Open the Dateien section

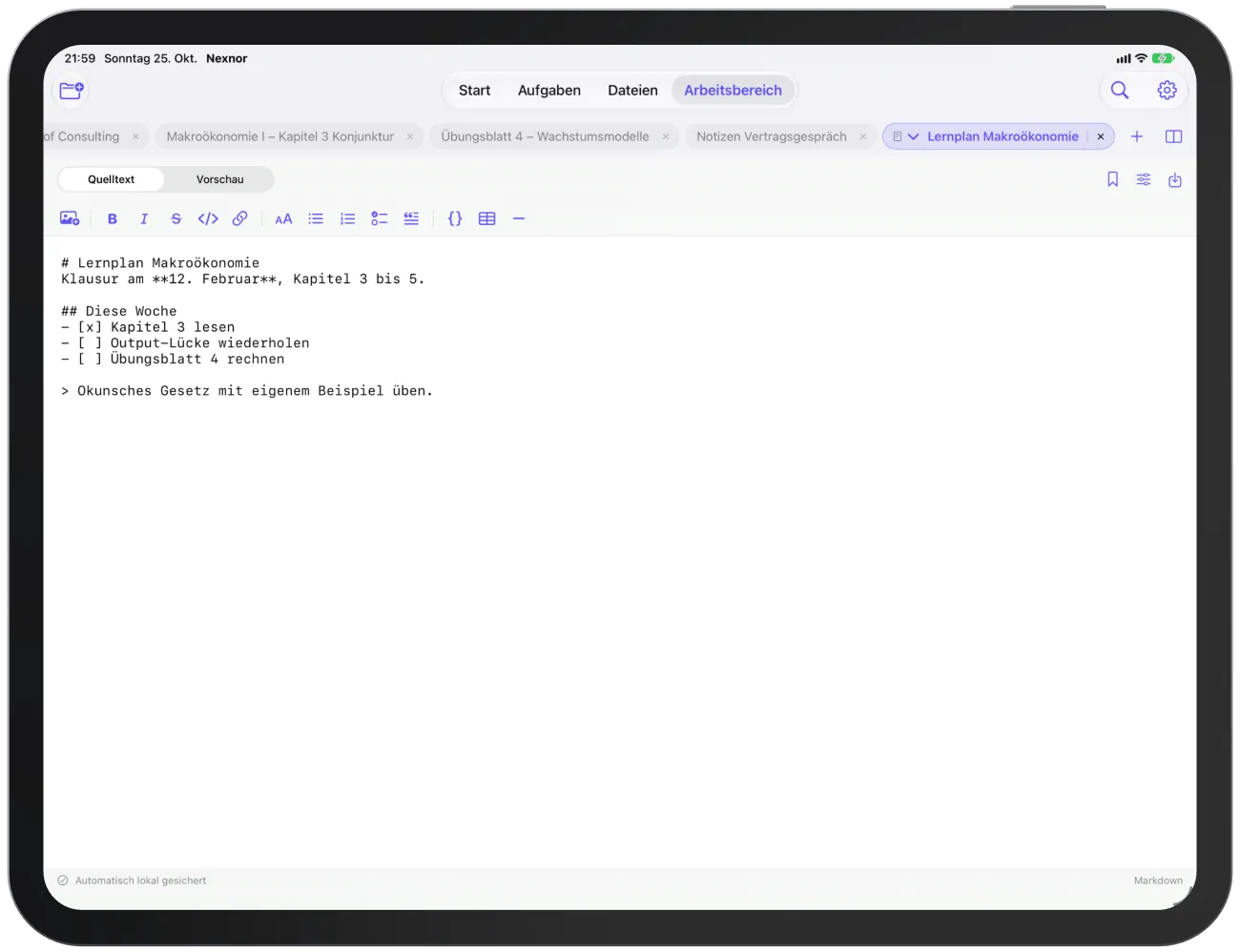coord(632,91)
